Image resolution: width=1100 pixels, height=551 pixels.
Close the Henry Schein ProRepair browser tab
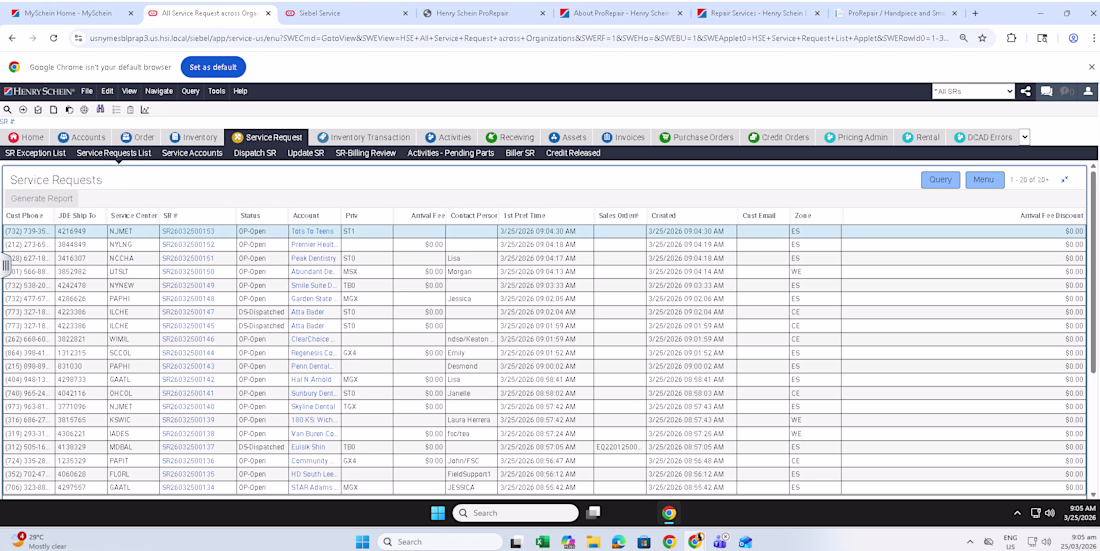coord(543,13)
